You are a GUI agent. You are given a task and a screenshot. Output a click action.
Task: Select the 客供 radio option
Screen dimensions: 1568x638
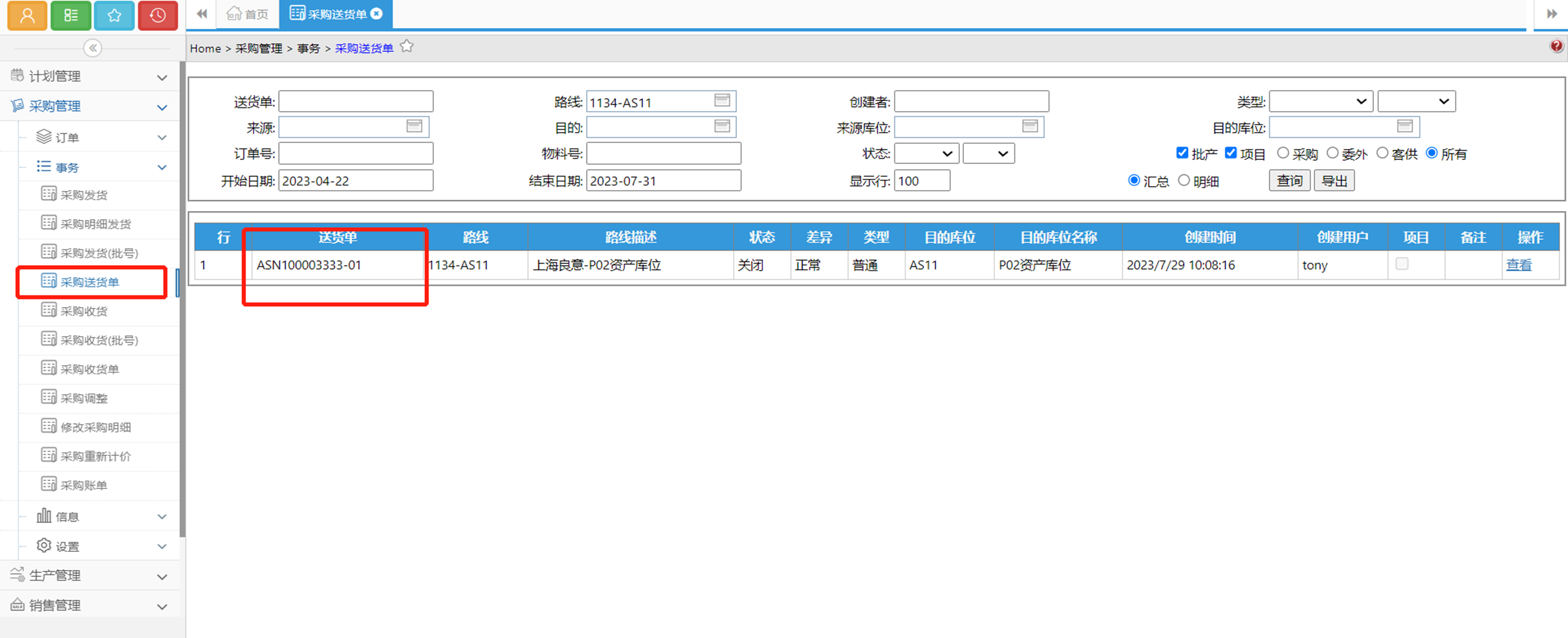pyautogui.click(x=1382, y=152)
